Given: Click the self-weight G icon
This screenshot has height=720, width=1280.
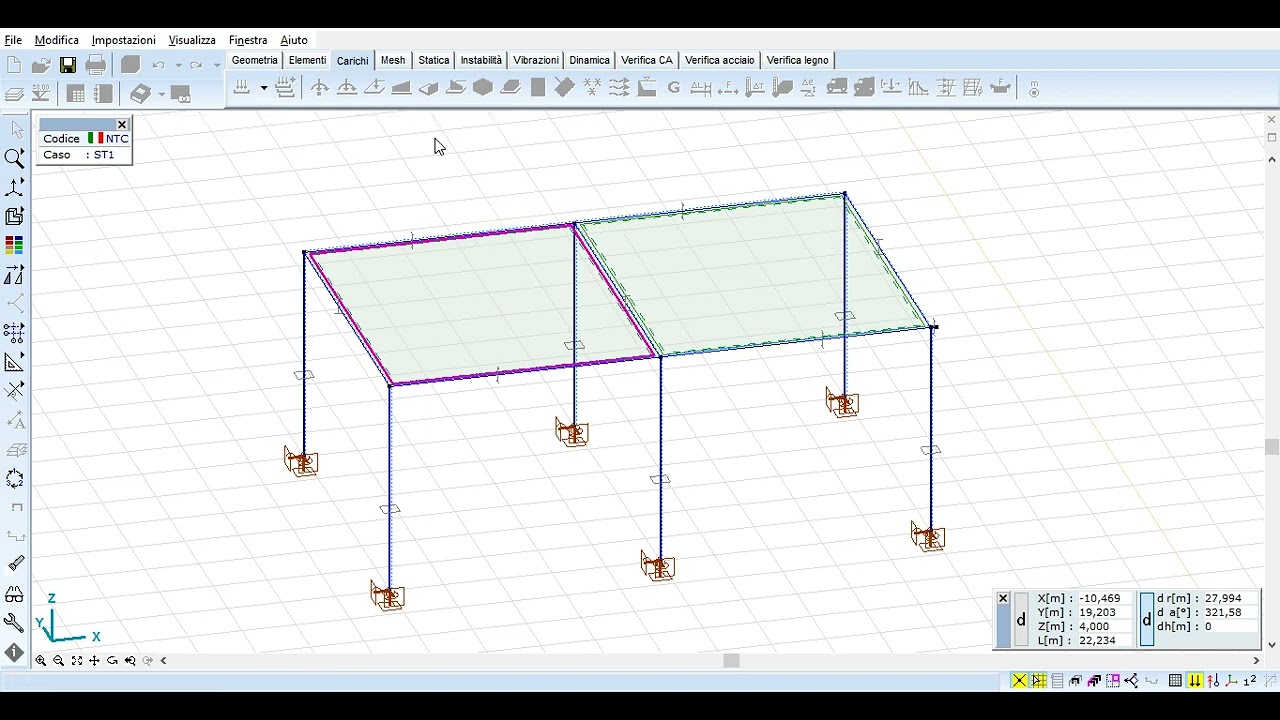Looking at the screenshot, I should pyautogui.click(x=673, y=88).
